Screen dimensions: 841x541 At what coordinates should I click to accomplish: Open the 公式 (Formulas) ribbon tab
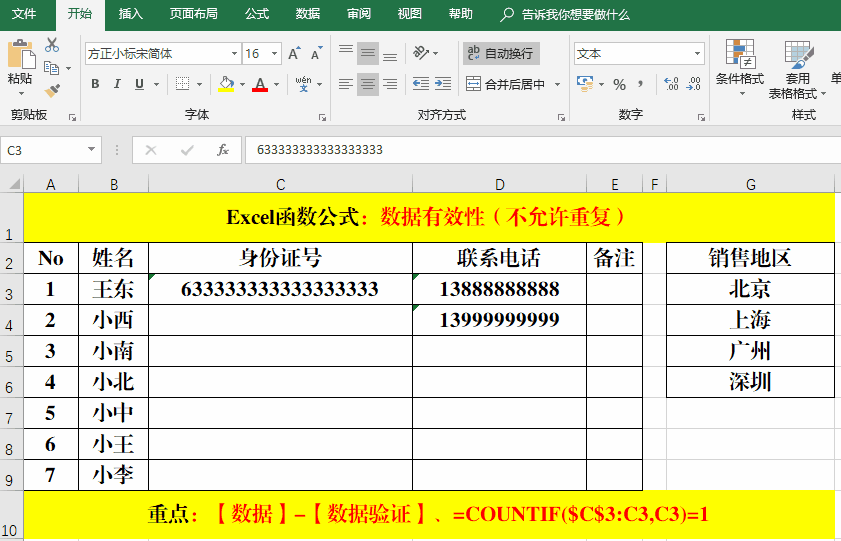257,14
